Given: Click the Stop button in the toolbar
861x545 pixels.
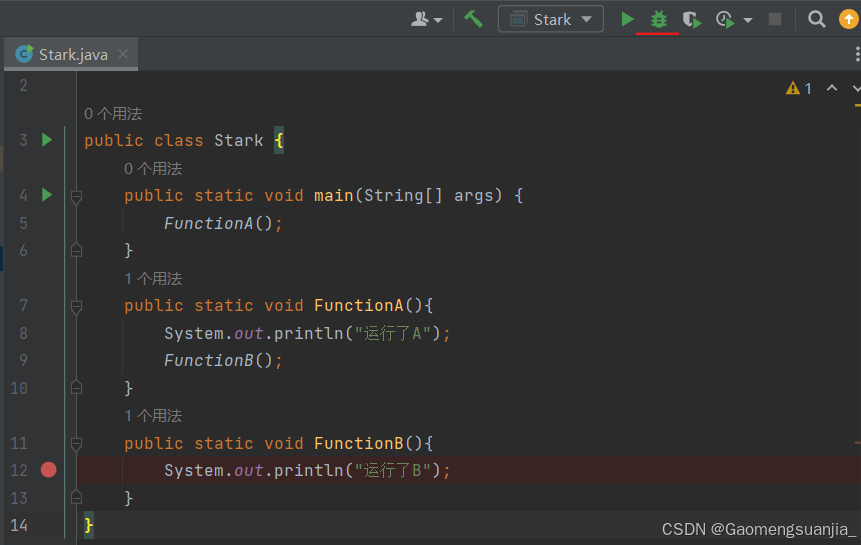Looking at the screenshot, I should tap(775, 19).
